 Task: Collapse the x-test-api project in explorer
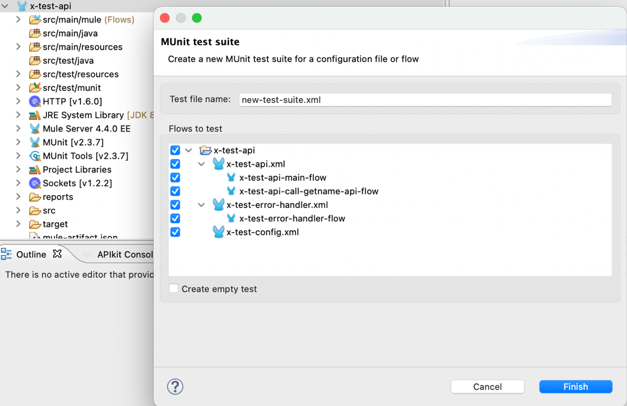(5, 6)
